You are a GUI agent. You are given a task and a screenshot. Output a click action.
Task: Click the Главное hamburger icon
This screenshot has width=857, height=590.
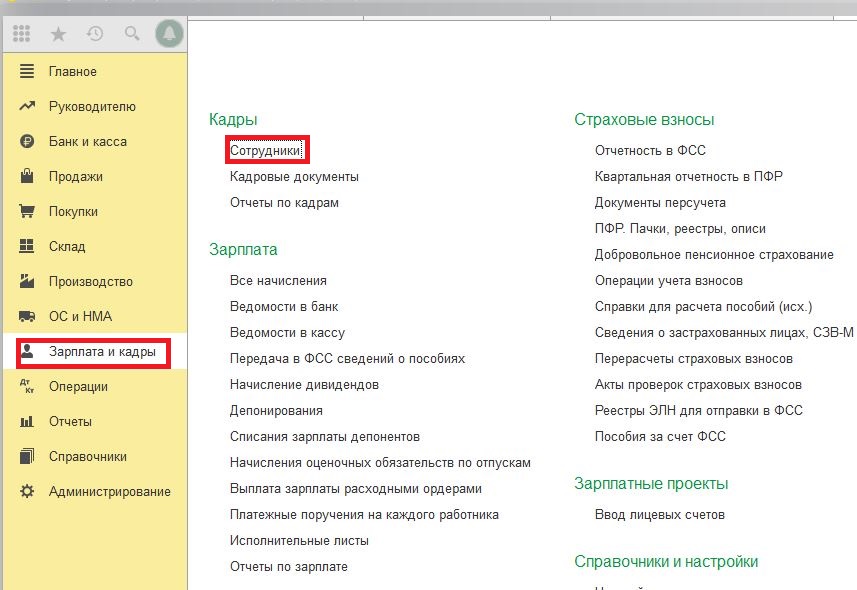pyautogui.click(x=27, y=71)
